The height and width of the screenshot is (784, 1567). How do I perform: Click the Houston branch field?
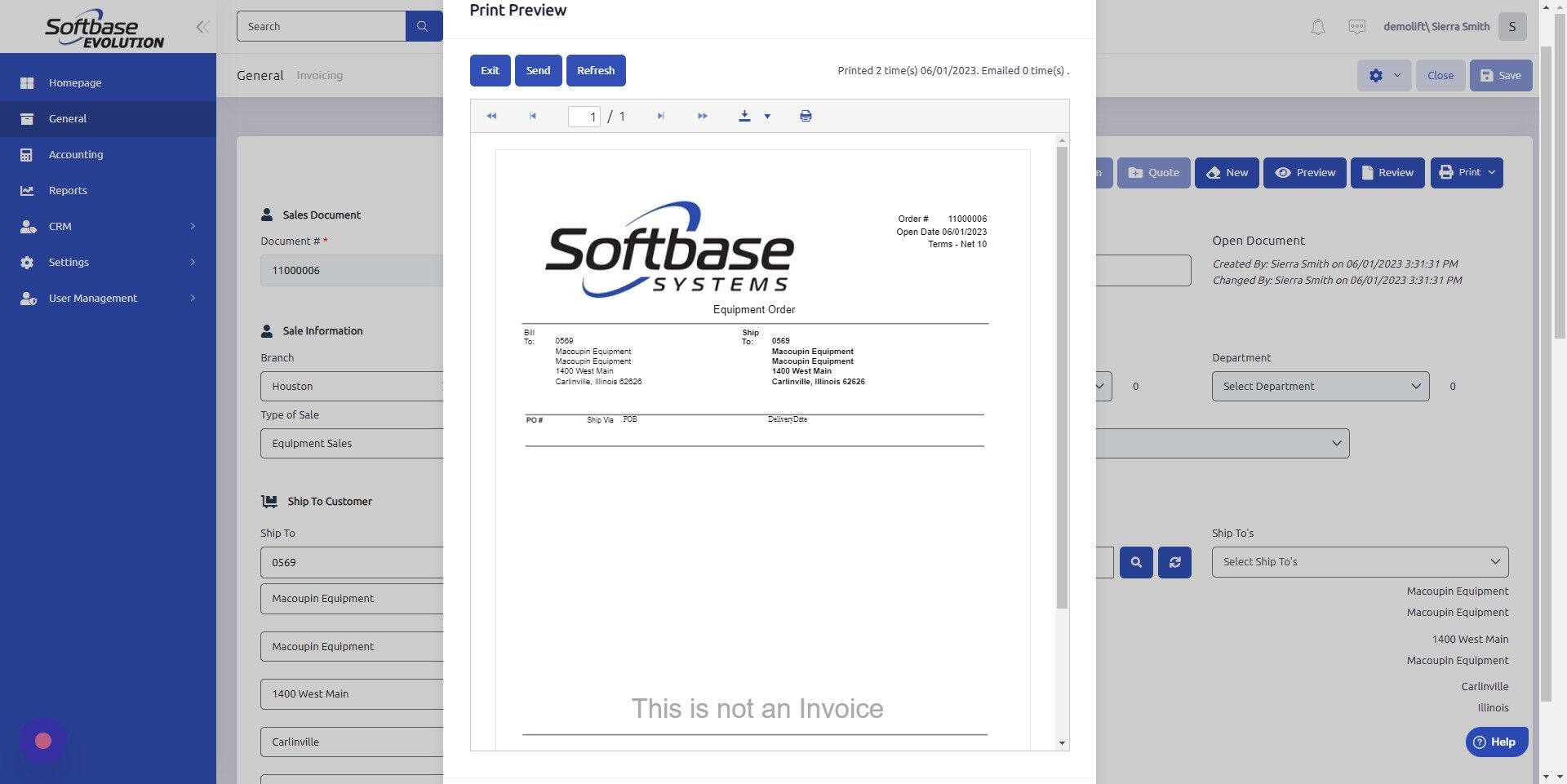click(x=352, y=386)
